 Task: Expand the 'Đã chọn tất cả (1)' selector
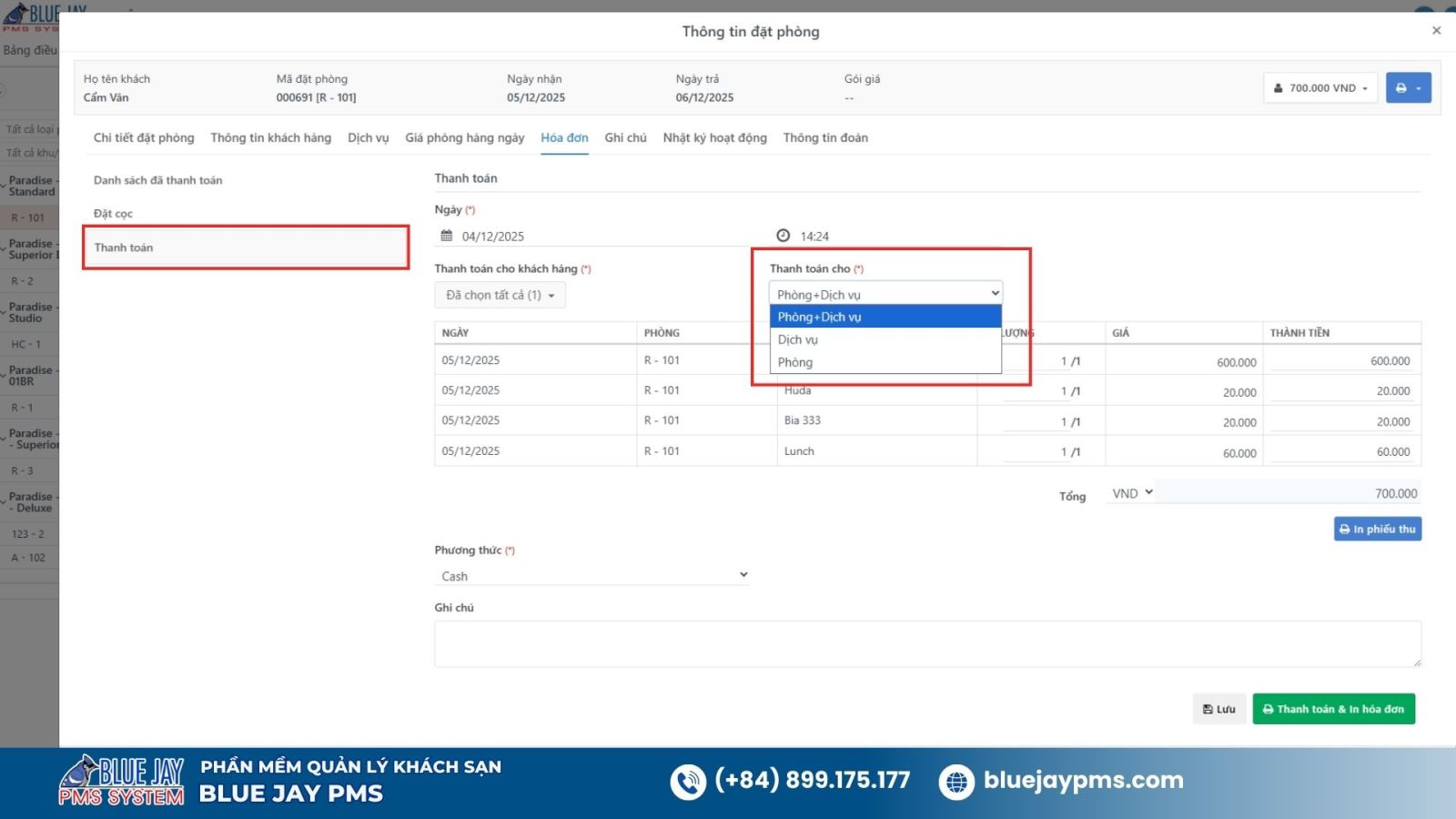tap(500, 295)
